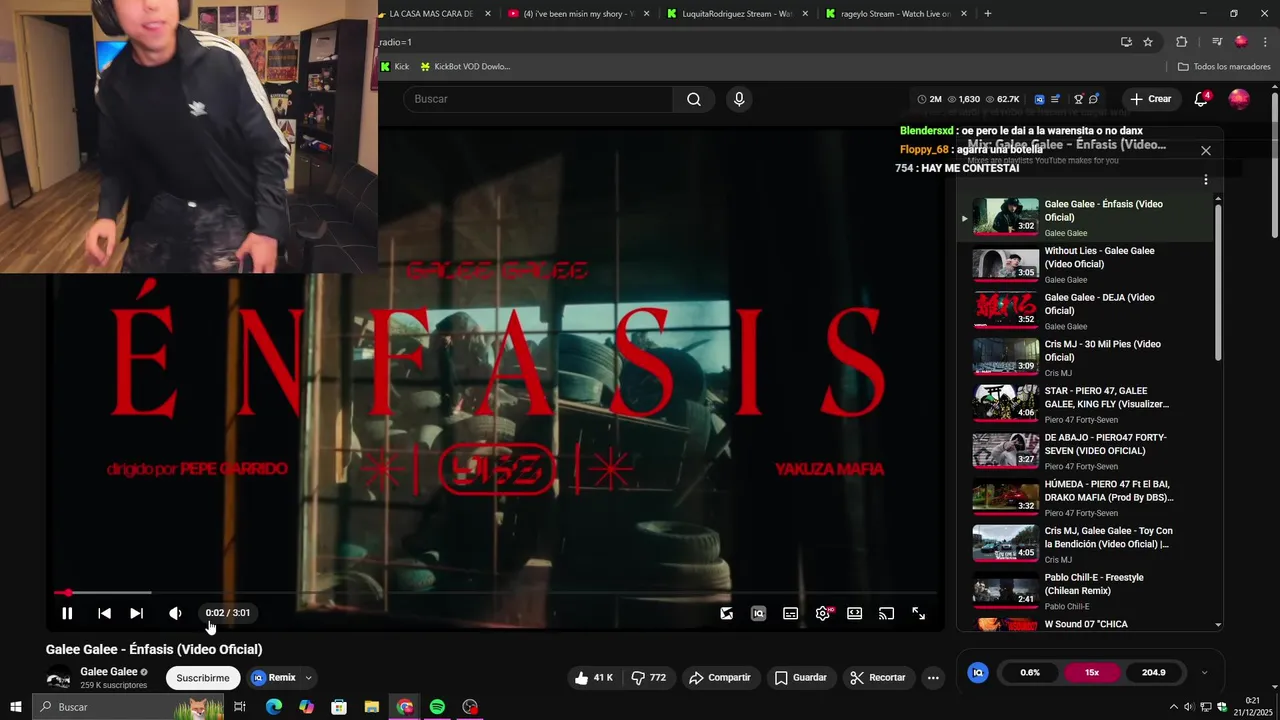
Task: Open Mix playlist three-dot options
Action: tap(1205, 180)
